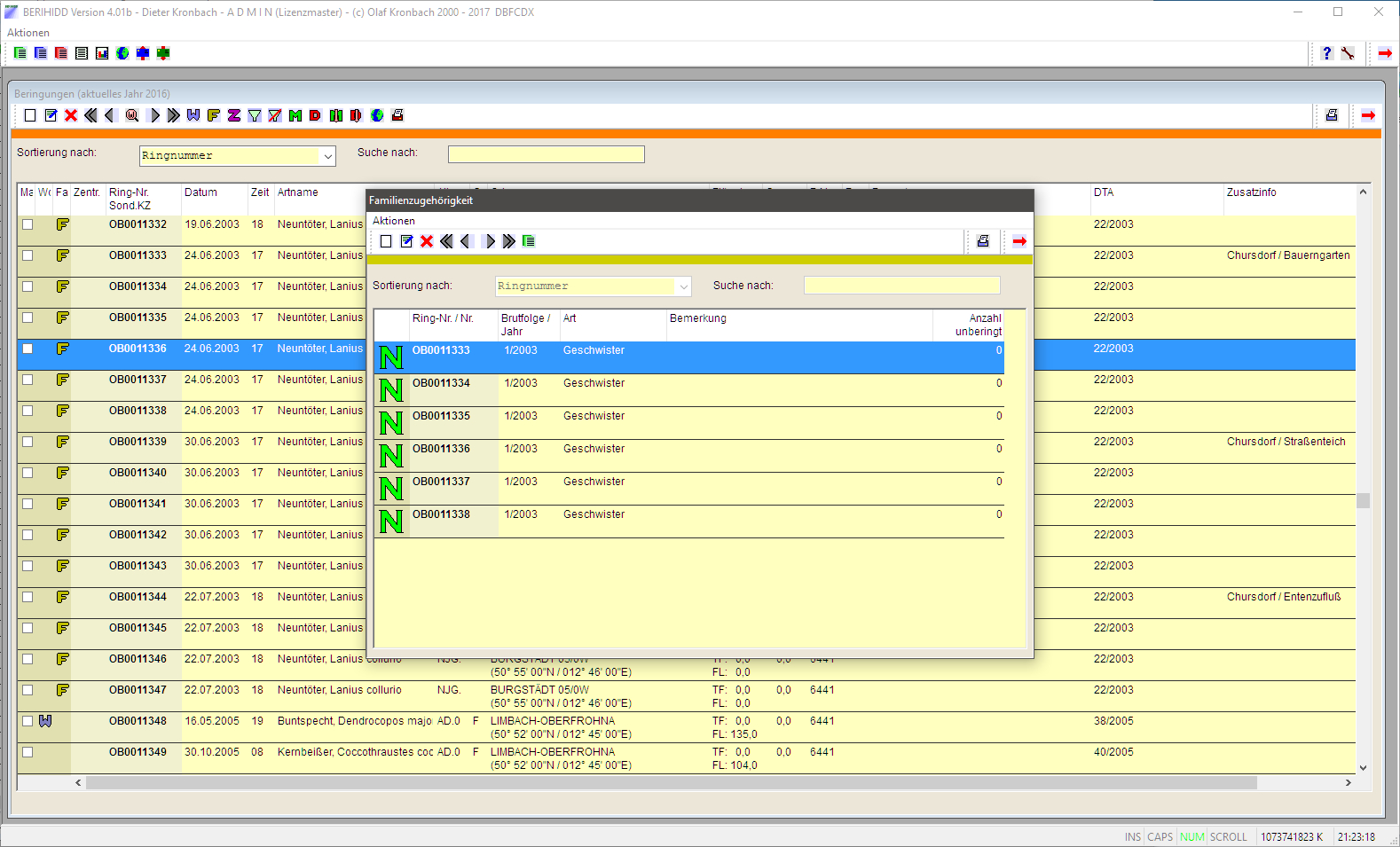Select sibling row OB0011338 in family list
This screenshot has width=1400, height=847.
tap(689, 522)
